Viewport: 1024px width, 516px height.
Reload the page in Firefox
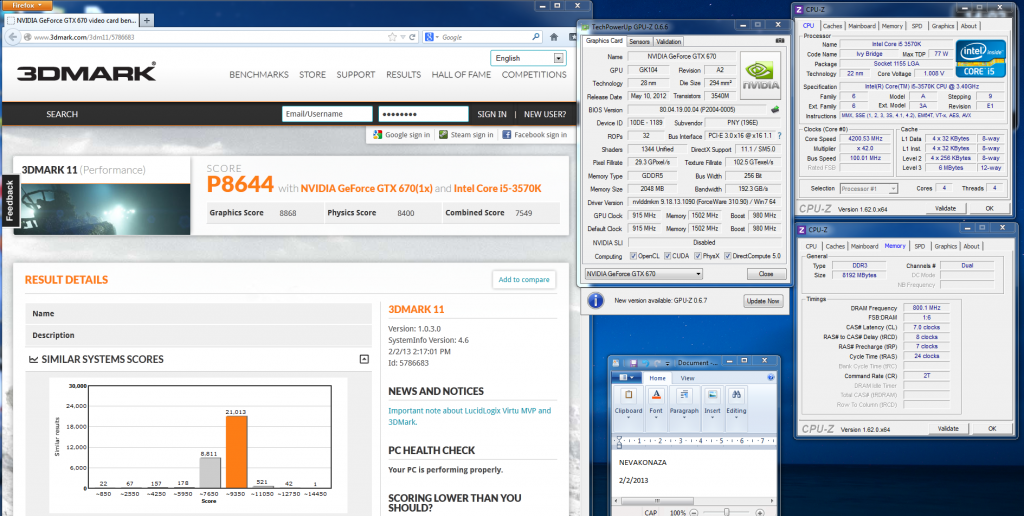tap(413, 37)
